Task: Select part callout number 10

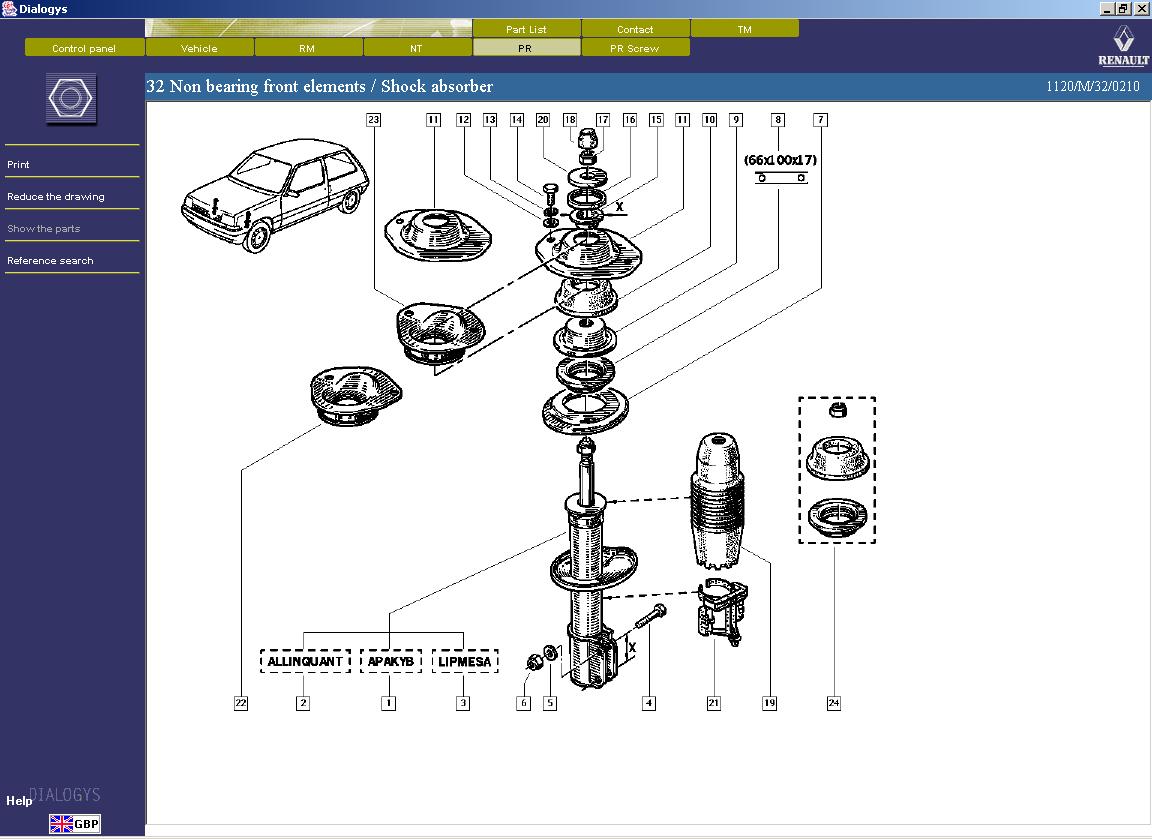Action: click(710, 120)
